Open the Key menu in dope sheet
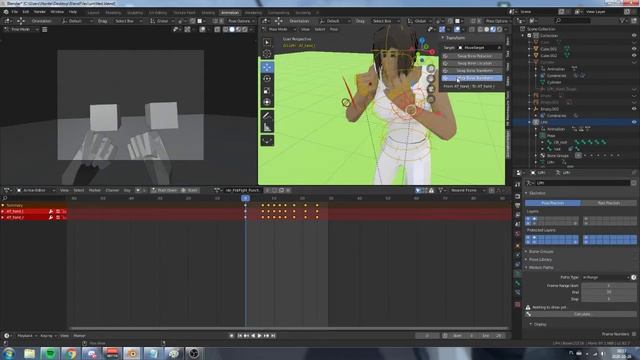 127,190
